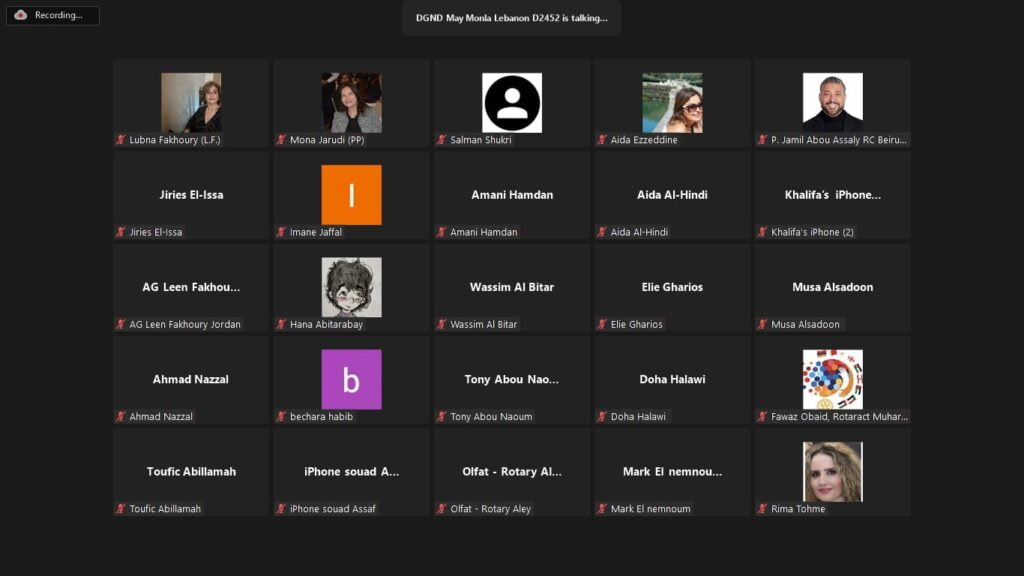Viewport: 1024px width, 576px height.
Task: Click the 'Lubna Fakhoury (L.F.)' name label
Action: 174,140
